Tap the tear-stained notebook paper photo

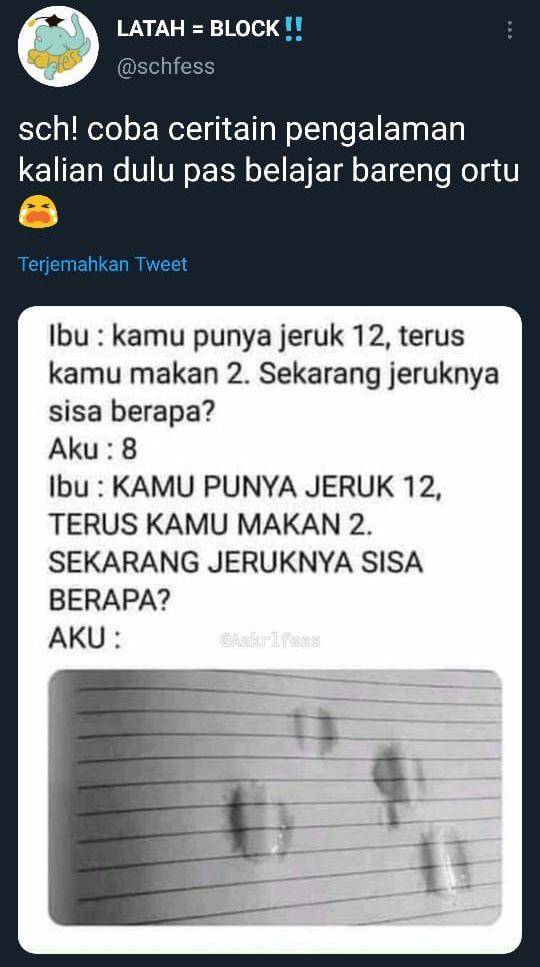275,797
